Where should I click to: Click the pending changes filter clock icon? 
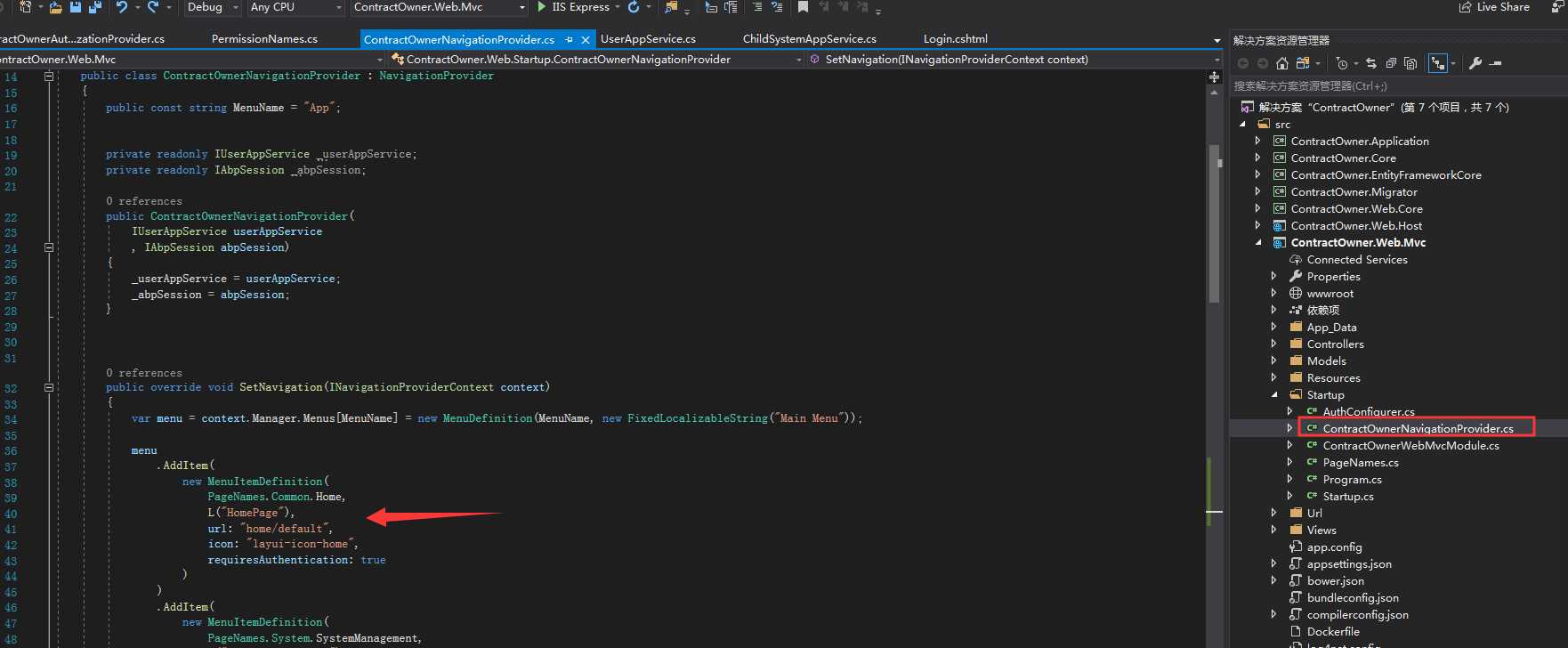point(1342,63)
